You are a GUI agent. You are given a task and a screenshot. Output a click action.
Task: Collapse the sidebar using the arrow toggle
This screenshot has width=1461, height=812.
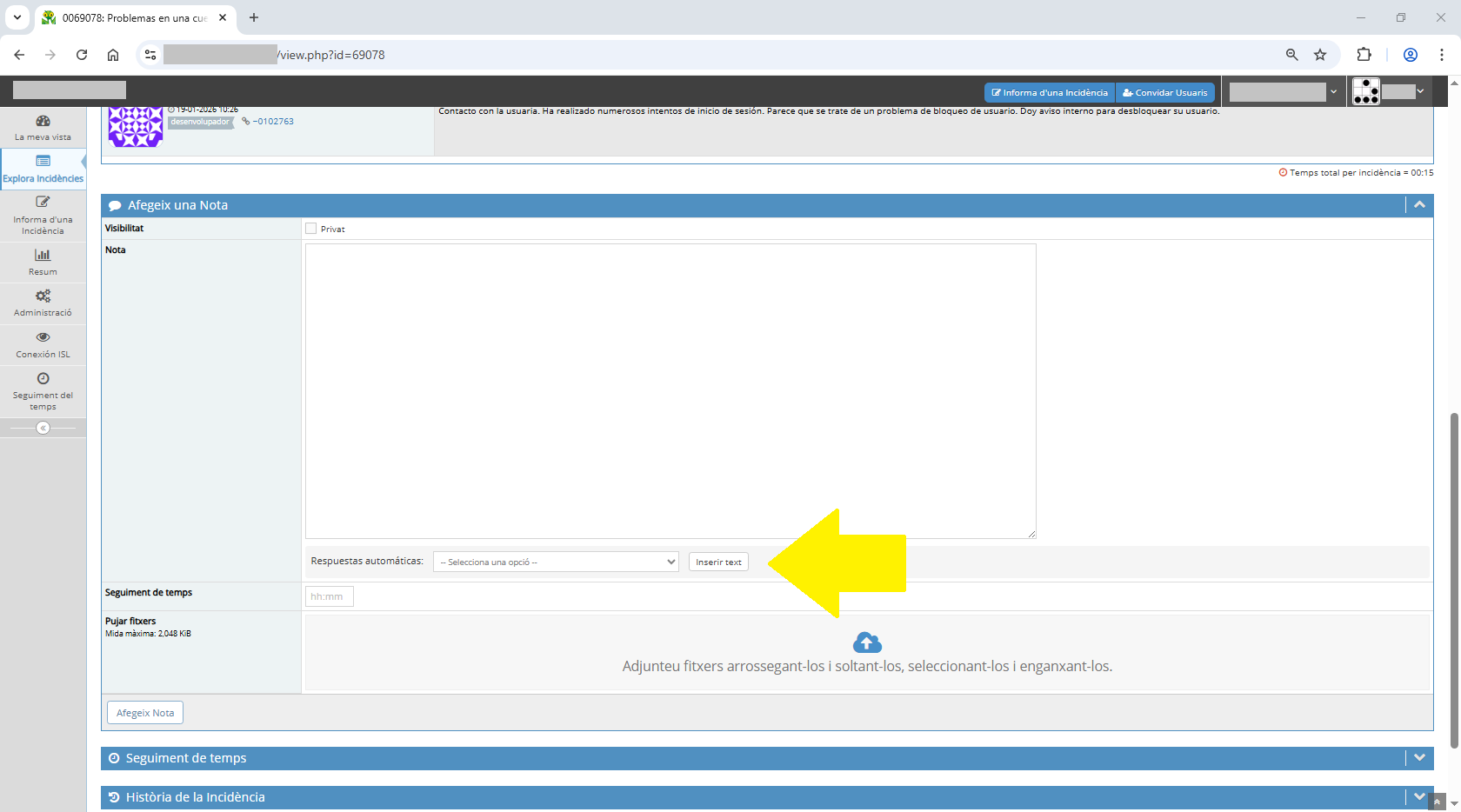pyautogui.click(x=42, y=427)
